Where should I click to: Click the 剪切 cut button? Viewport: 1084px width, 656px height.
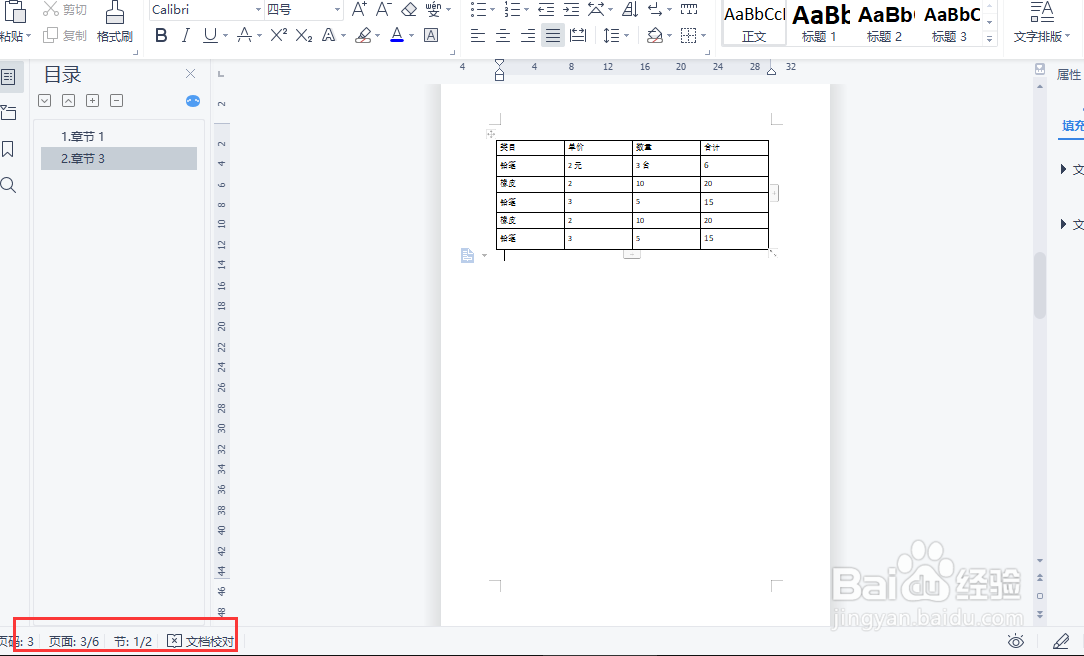(x=65, y=10)
